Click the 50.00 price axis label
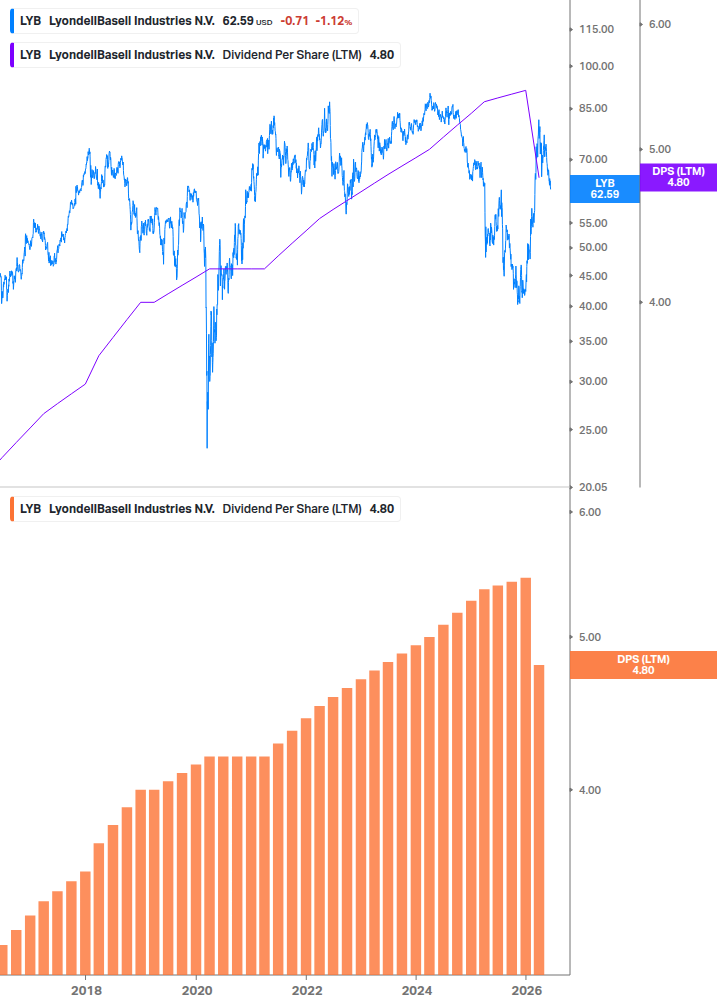The height and width of the screenshot is (1005, 717). [x=593, y=247]
